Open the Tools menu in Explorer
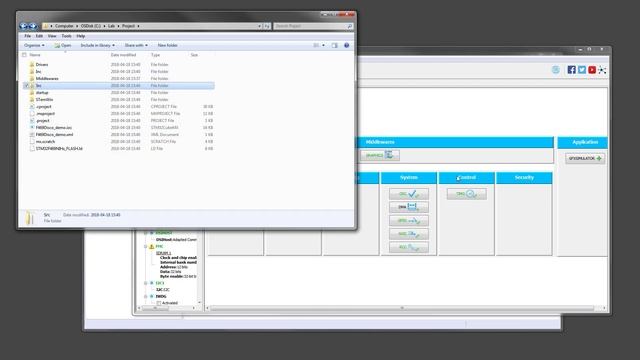 tap(66, 36)
